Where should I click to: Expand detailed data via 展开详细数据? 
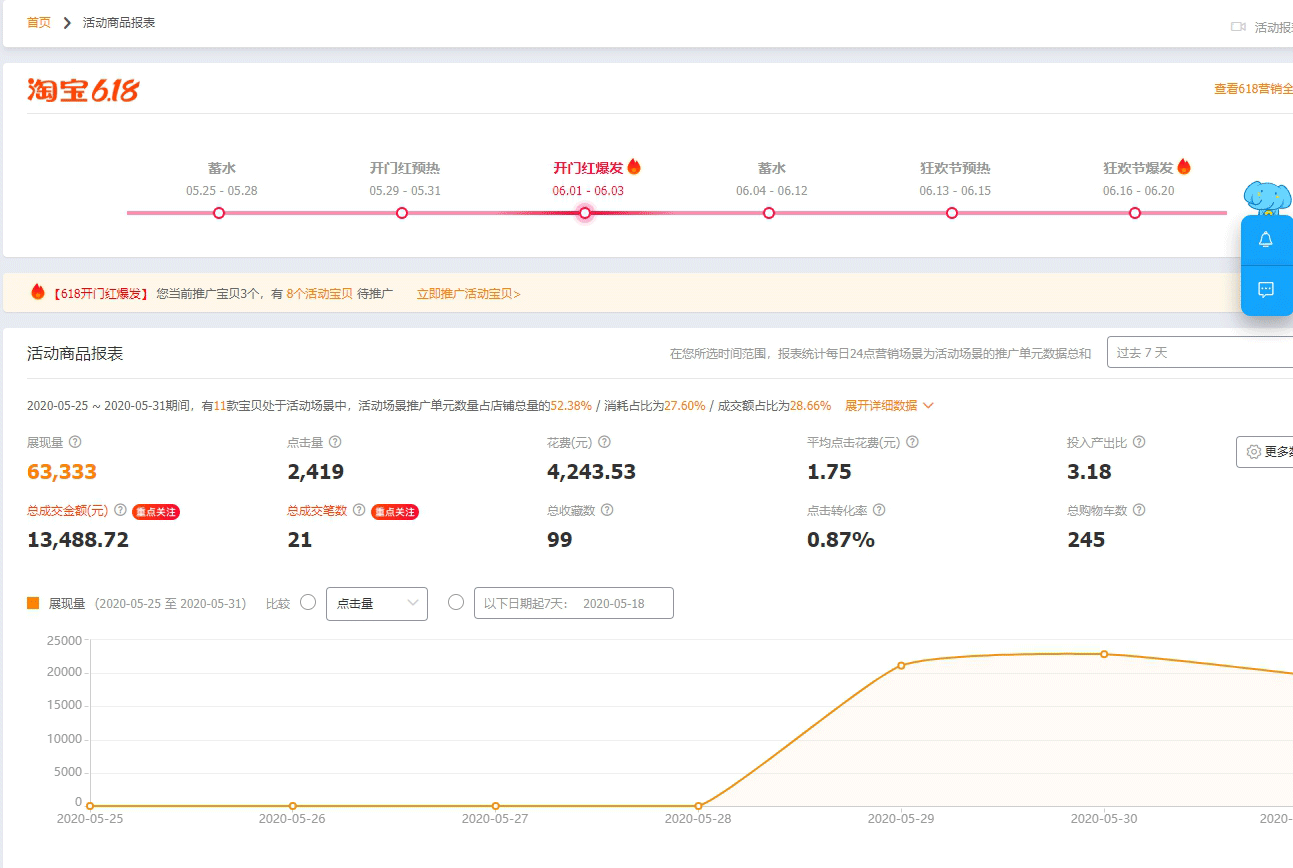tap(889, 406)
